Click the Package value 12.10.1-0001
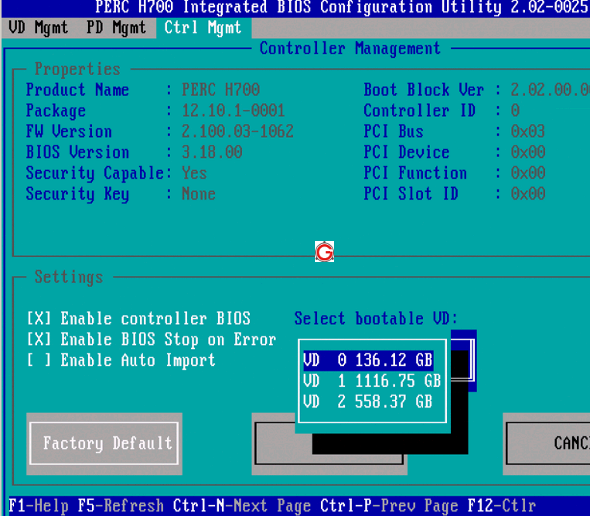The image size is (590, 516). [233, 111]
